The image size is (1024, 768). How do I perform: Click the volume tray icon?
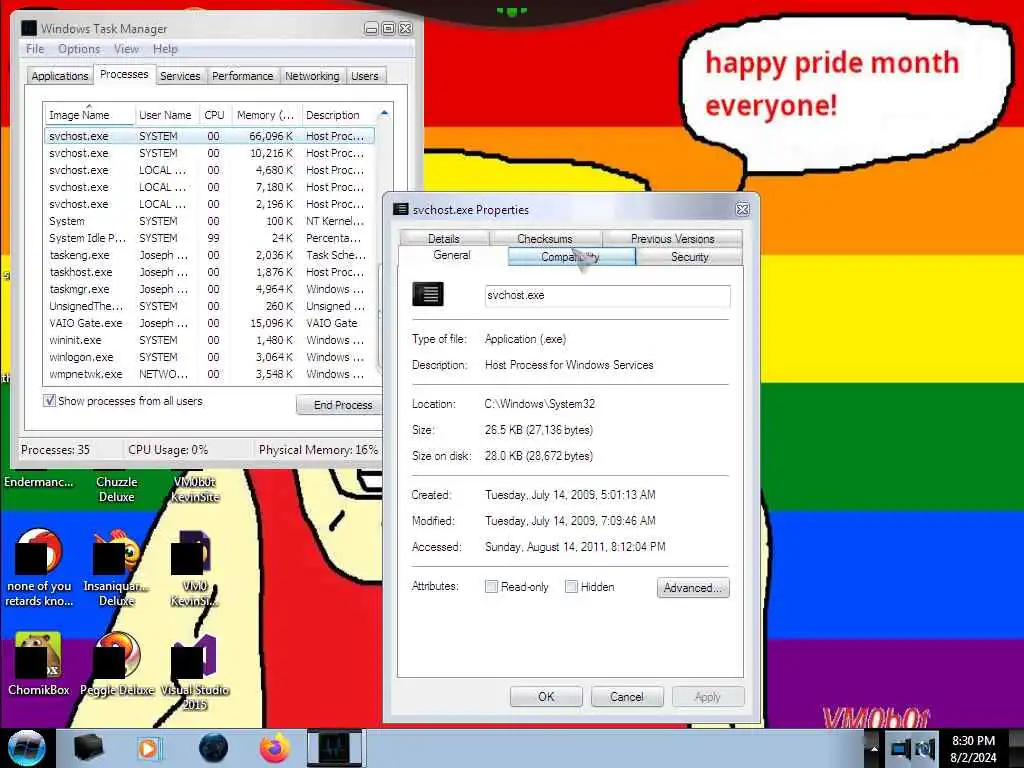925,748
